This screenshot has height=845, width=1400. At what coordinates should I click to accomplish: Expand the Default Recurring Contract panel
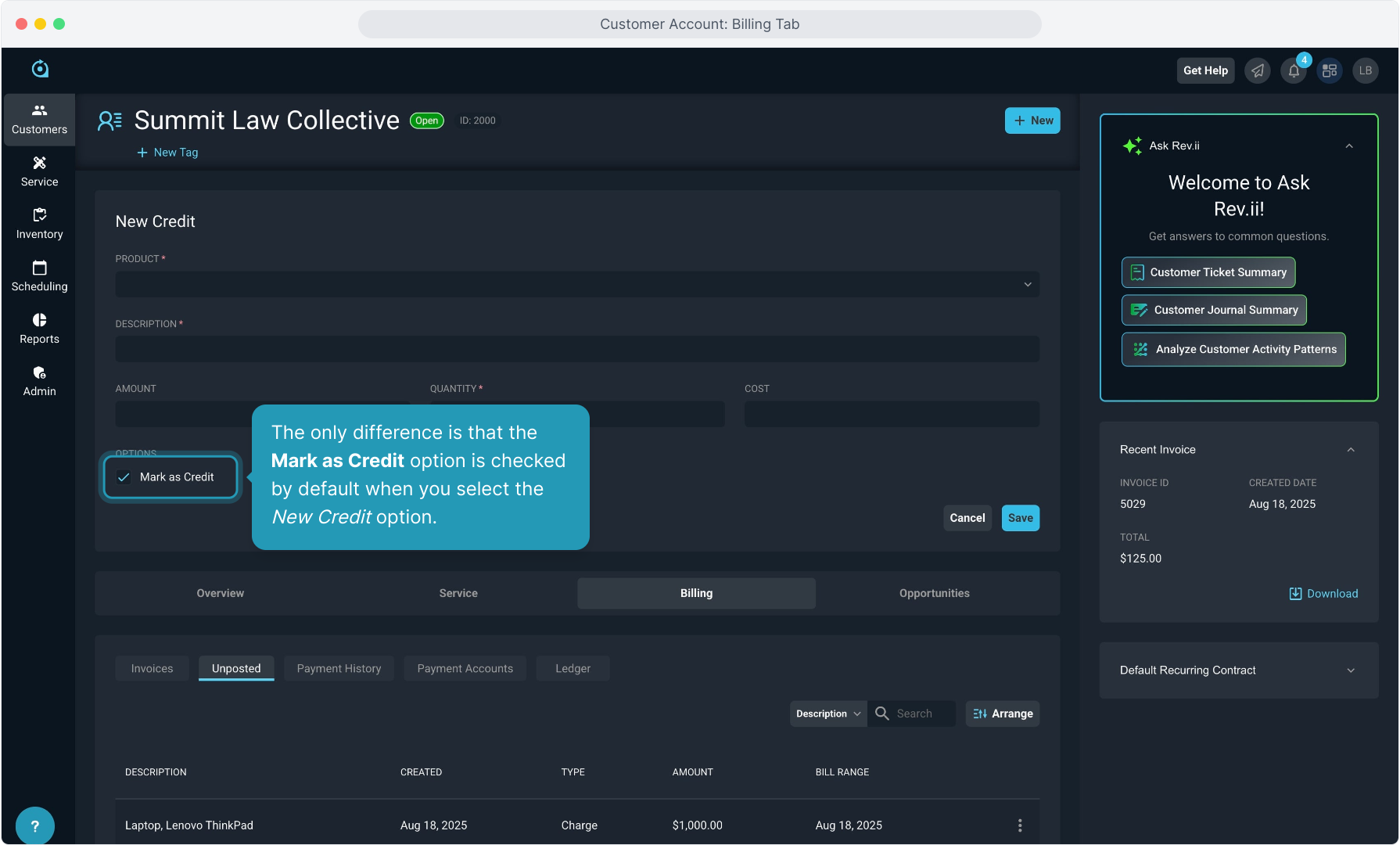(x=1350, y=671)
